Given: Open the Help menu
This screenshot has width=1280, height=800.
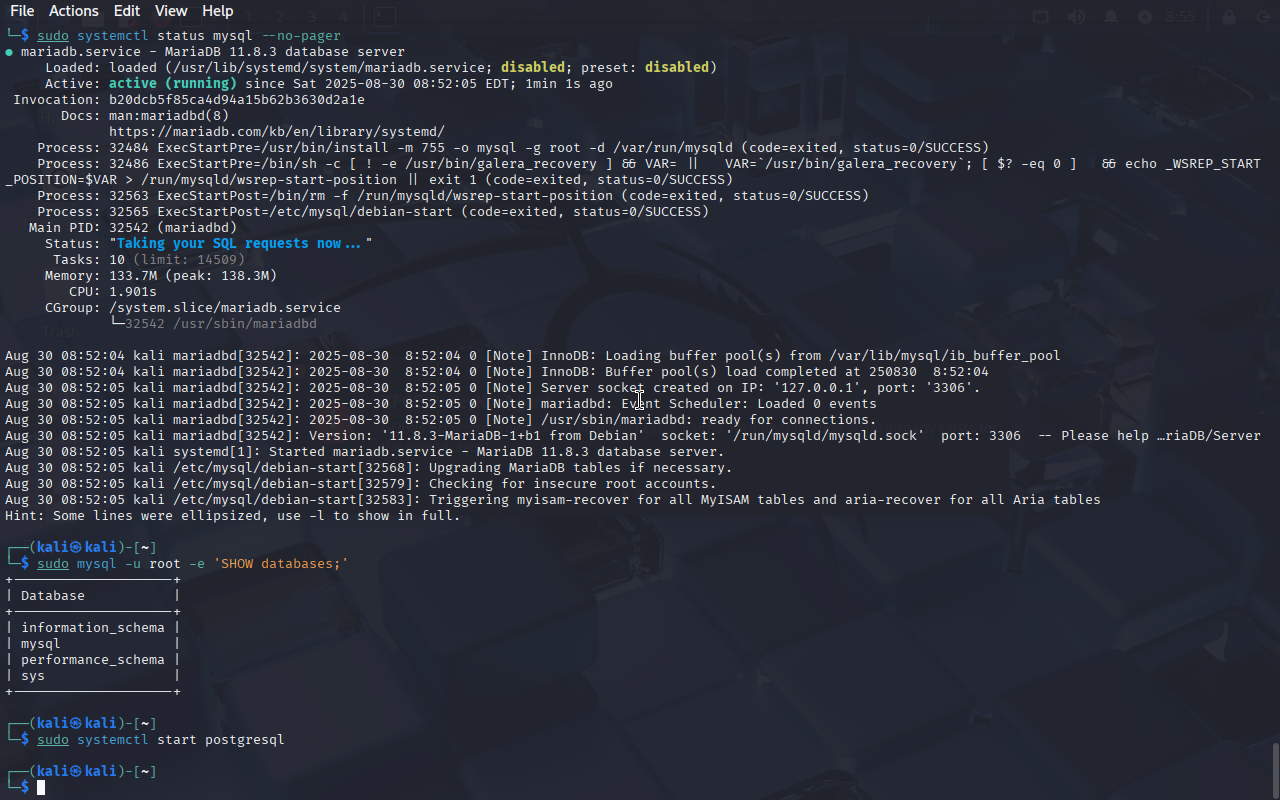Looking at the screenshot, I should tap(217, 11).
